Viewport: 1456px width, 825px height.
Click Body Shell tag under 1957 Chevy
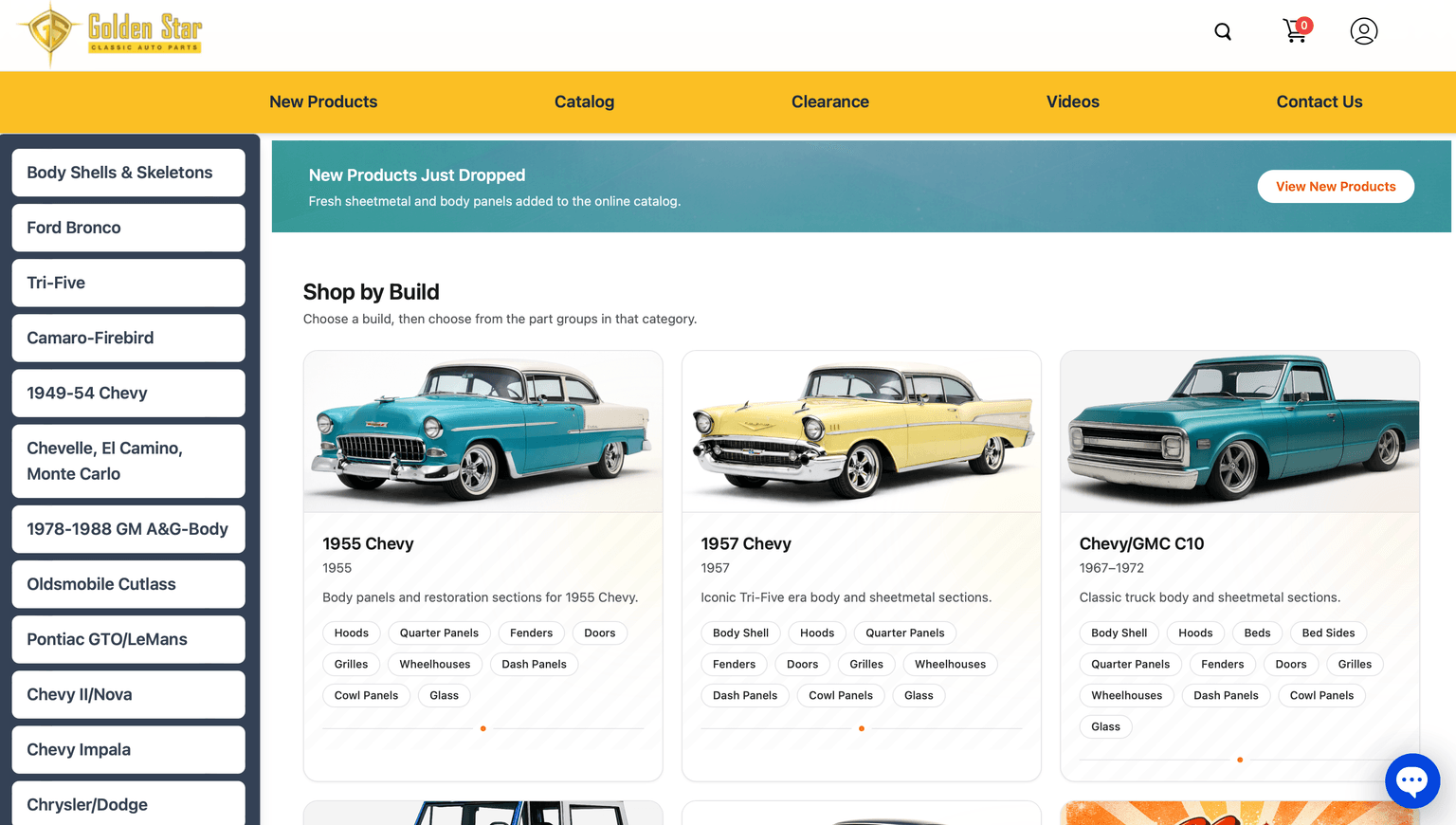pyautogui.click(x=740, y=633)
